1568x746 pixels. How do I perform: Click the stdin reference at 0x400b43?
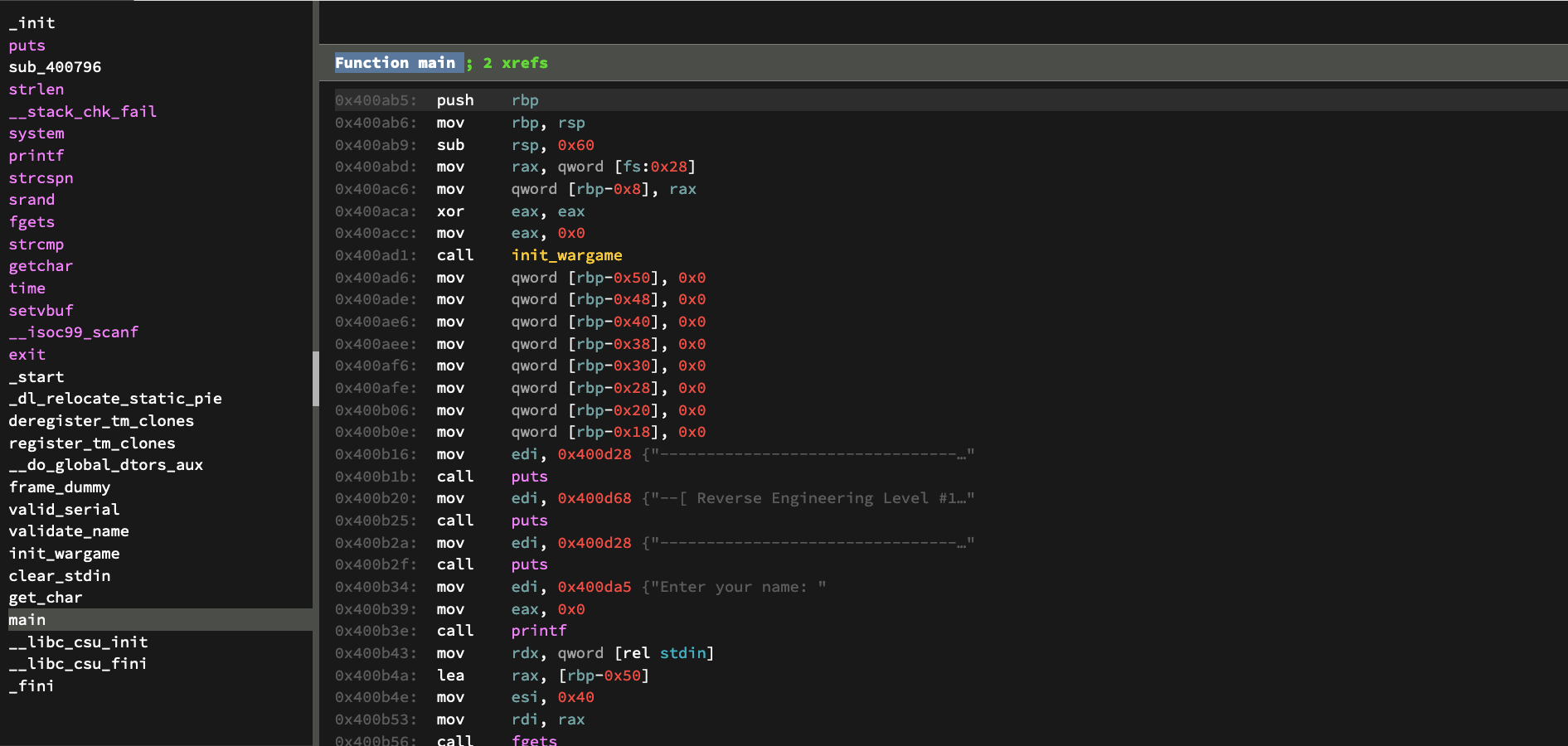[x=682, y=653]
